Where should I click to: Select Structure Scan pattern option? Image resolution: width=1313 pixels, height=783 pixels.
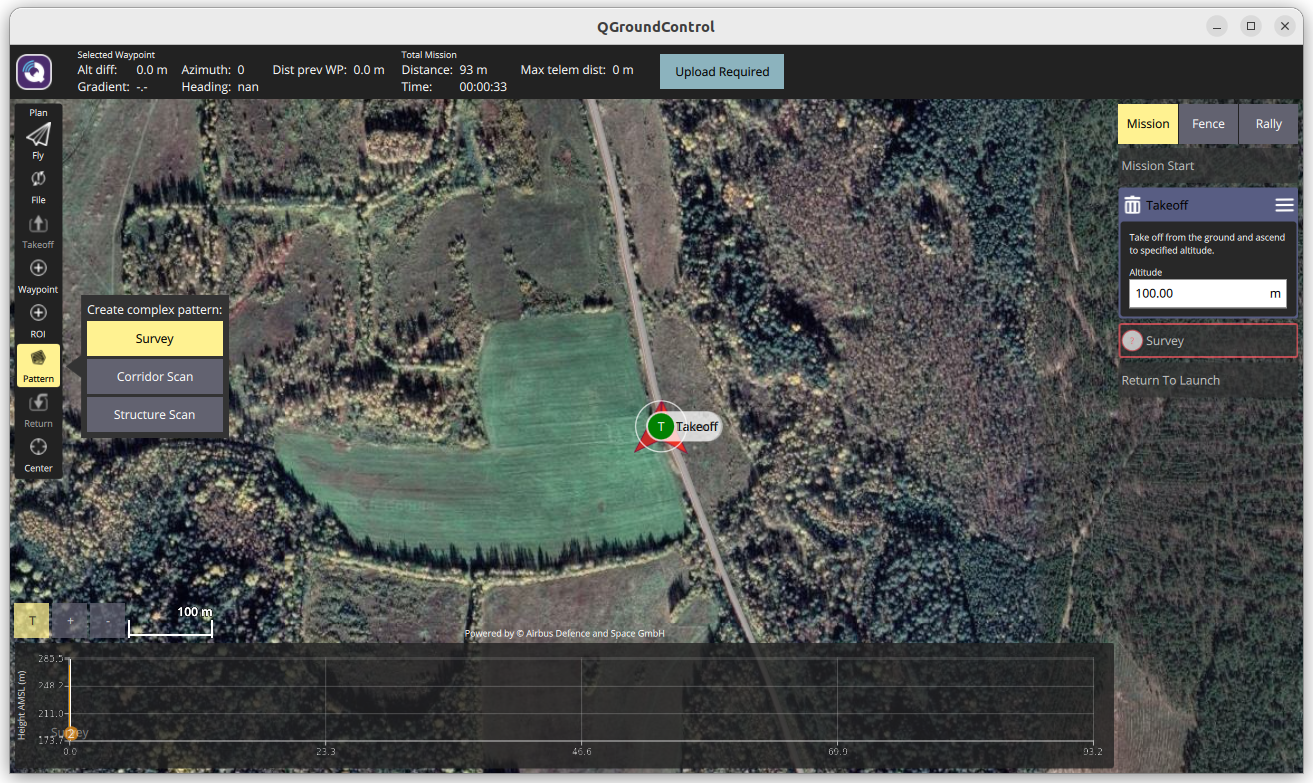(x=155, y=415)
